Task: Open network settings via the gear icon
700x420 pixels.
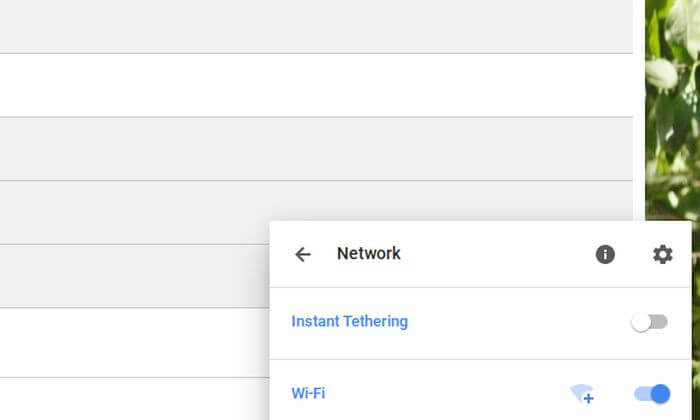Action: [663, 254]
